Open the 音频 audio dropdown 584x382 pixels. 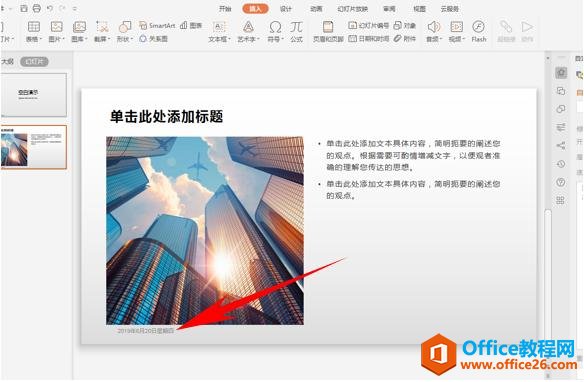pyautogui.click(x=434, y=39)
